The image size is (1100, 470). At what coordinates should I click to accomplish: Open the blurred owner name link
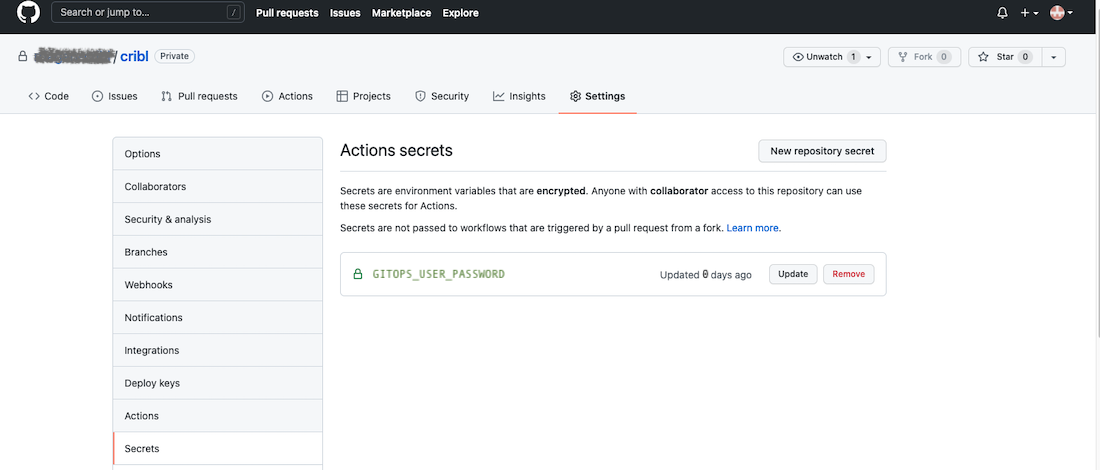point(75,56)
